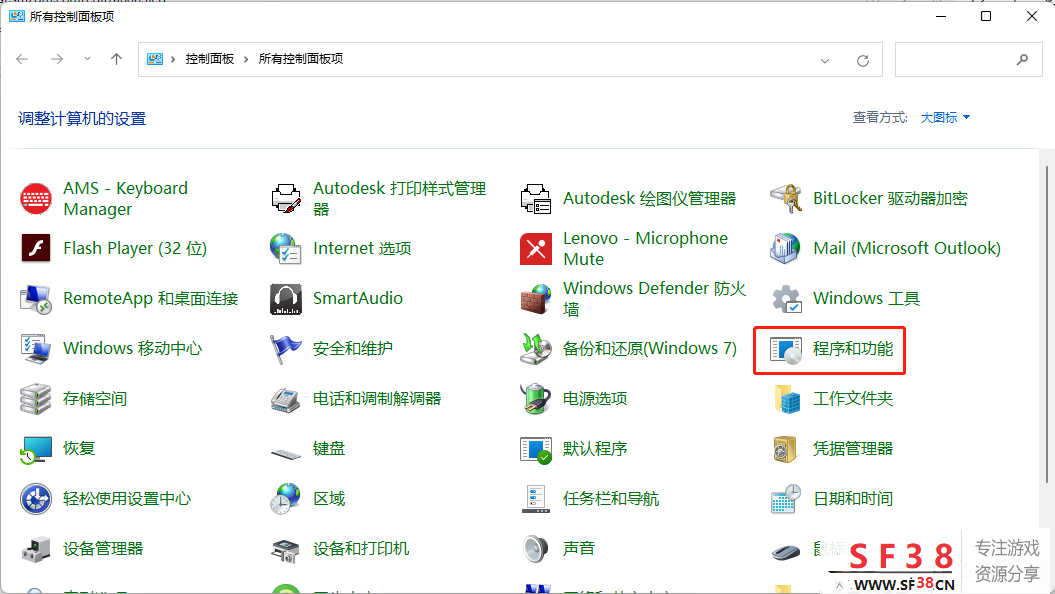The image size is (1055, 594).
Task: Open 设备和打印机 icon
Action: tap(286, 549)
